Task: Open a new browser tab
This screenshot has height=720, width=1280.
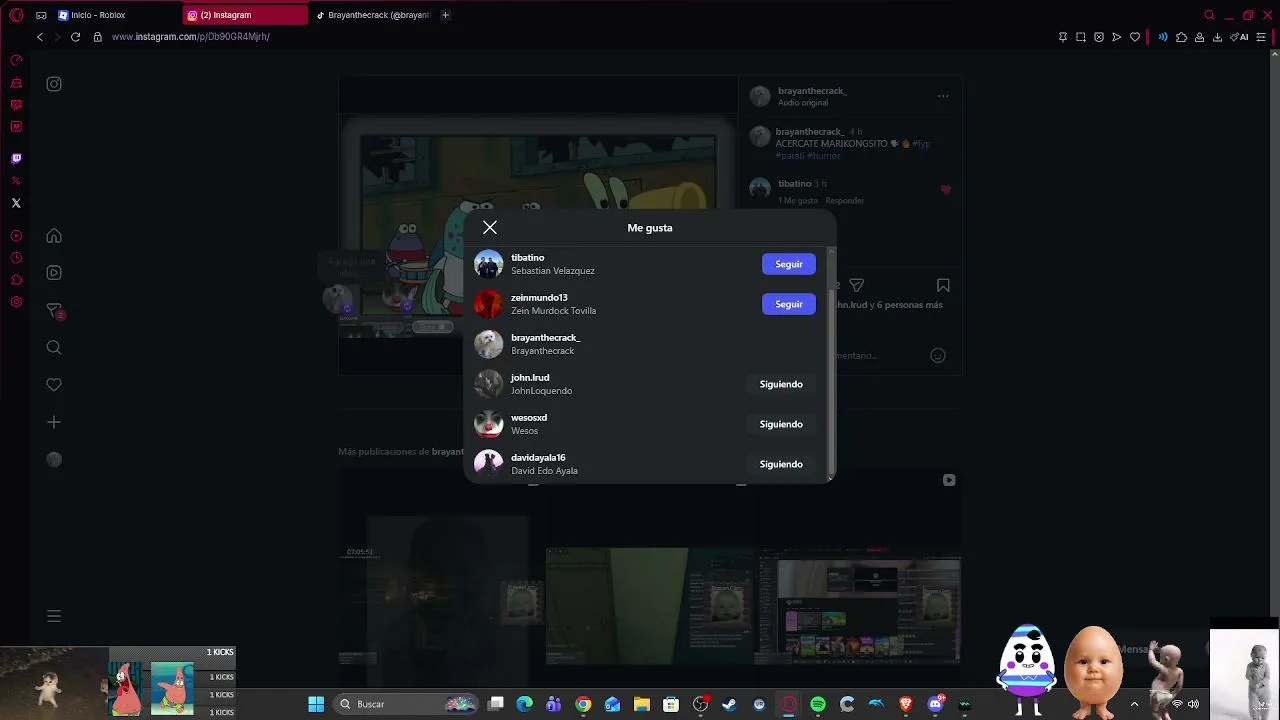Action: click(445, 15)
